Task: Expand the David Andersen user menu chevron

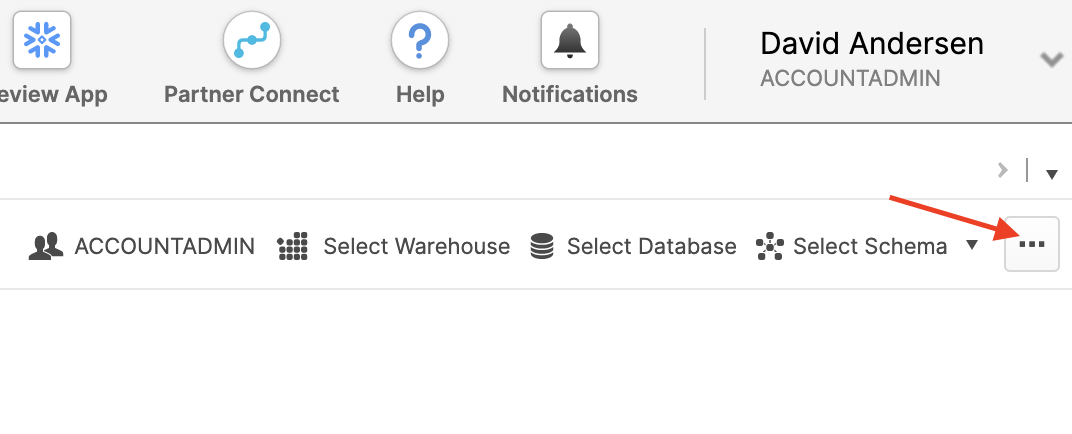Action: (1051, 60)
